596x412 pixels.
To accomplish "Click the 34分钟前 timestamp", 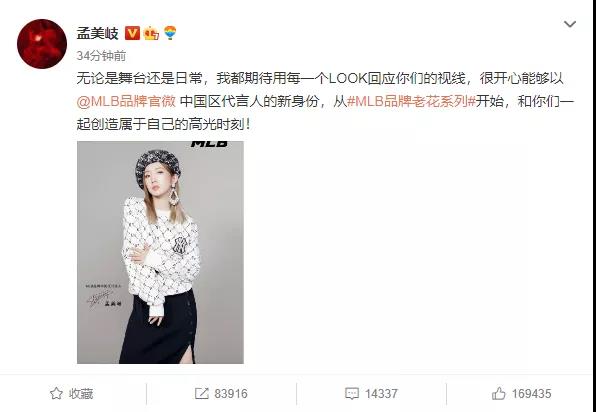I will point(101,56).
